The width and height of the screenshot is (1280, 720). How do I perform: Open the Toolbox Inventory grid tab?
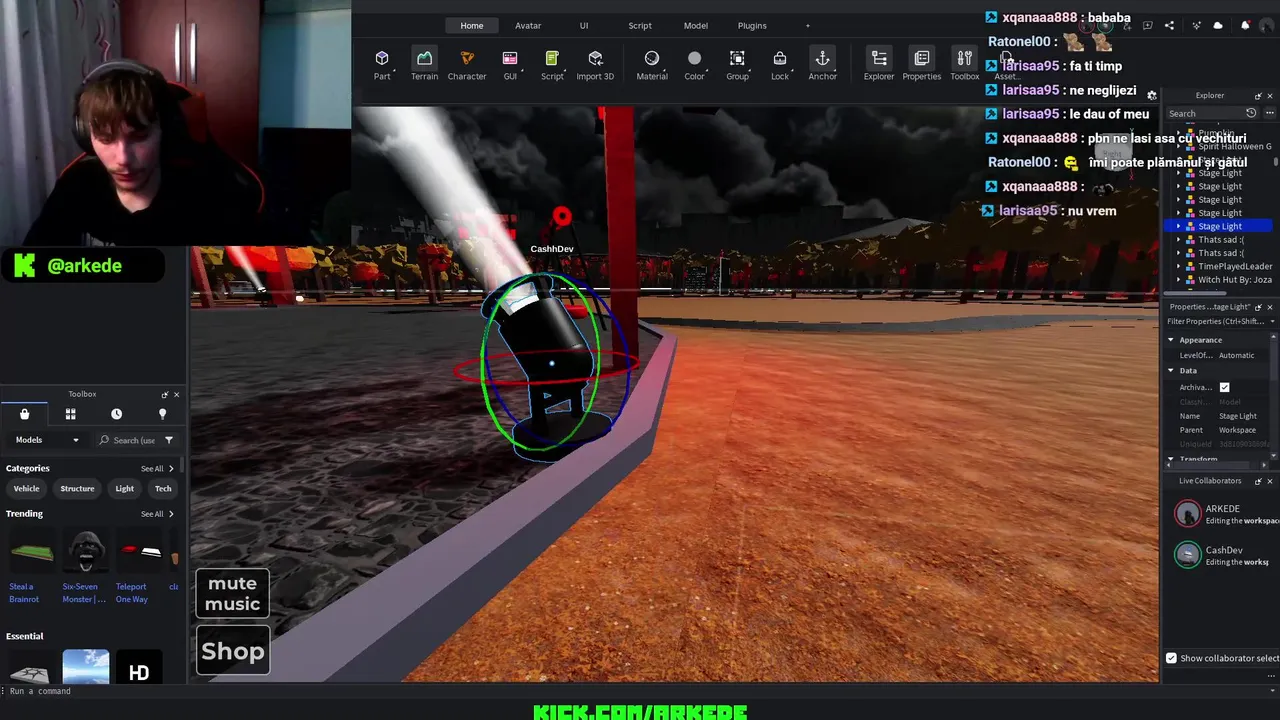point(70,414)
